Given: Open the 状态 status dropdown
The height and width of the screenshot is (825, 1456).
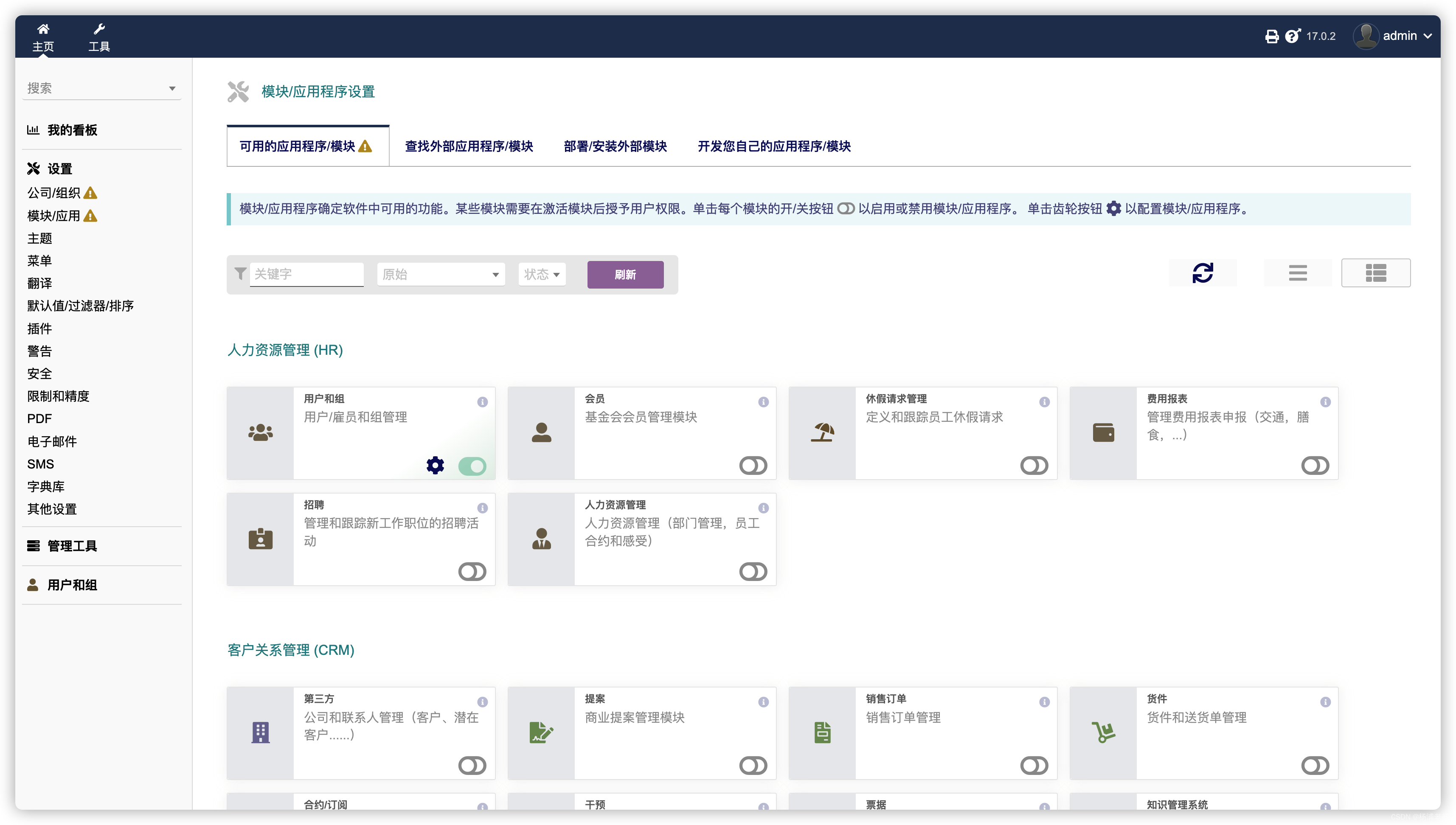Looking at the screenshot, I should point(542,275).
